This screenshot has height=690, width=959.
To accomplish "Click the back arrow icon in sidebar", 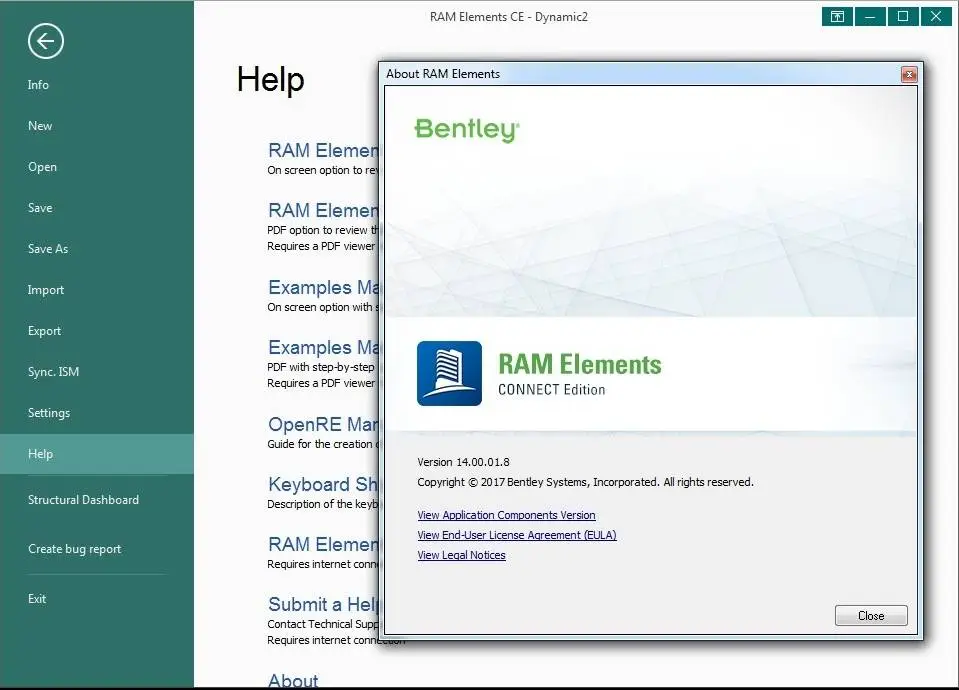I will 45,42.
